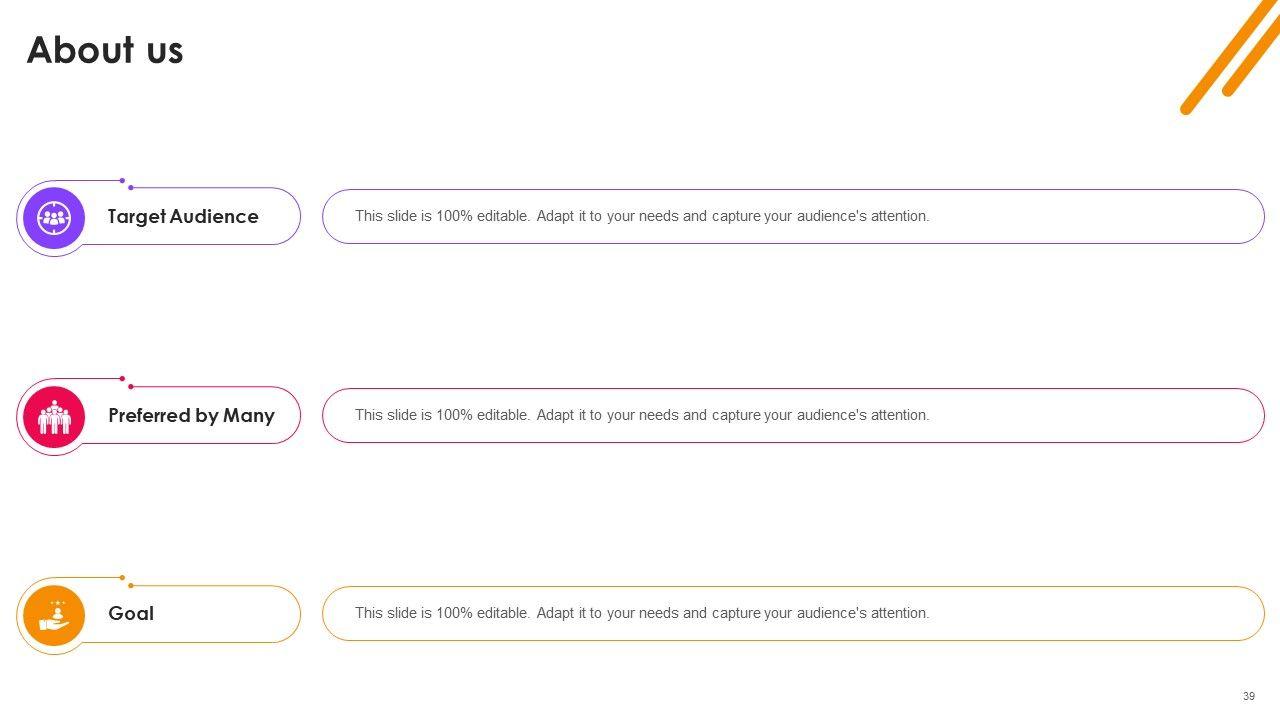Click the upper pink connector dot
The width and height of the screenshot is (1280, 720).
(122, 379)
